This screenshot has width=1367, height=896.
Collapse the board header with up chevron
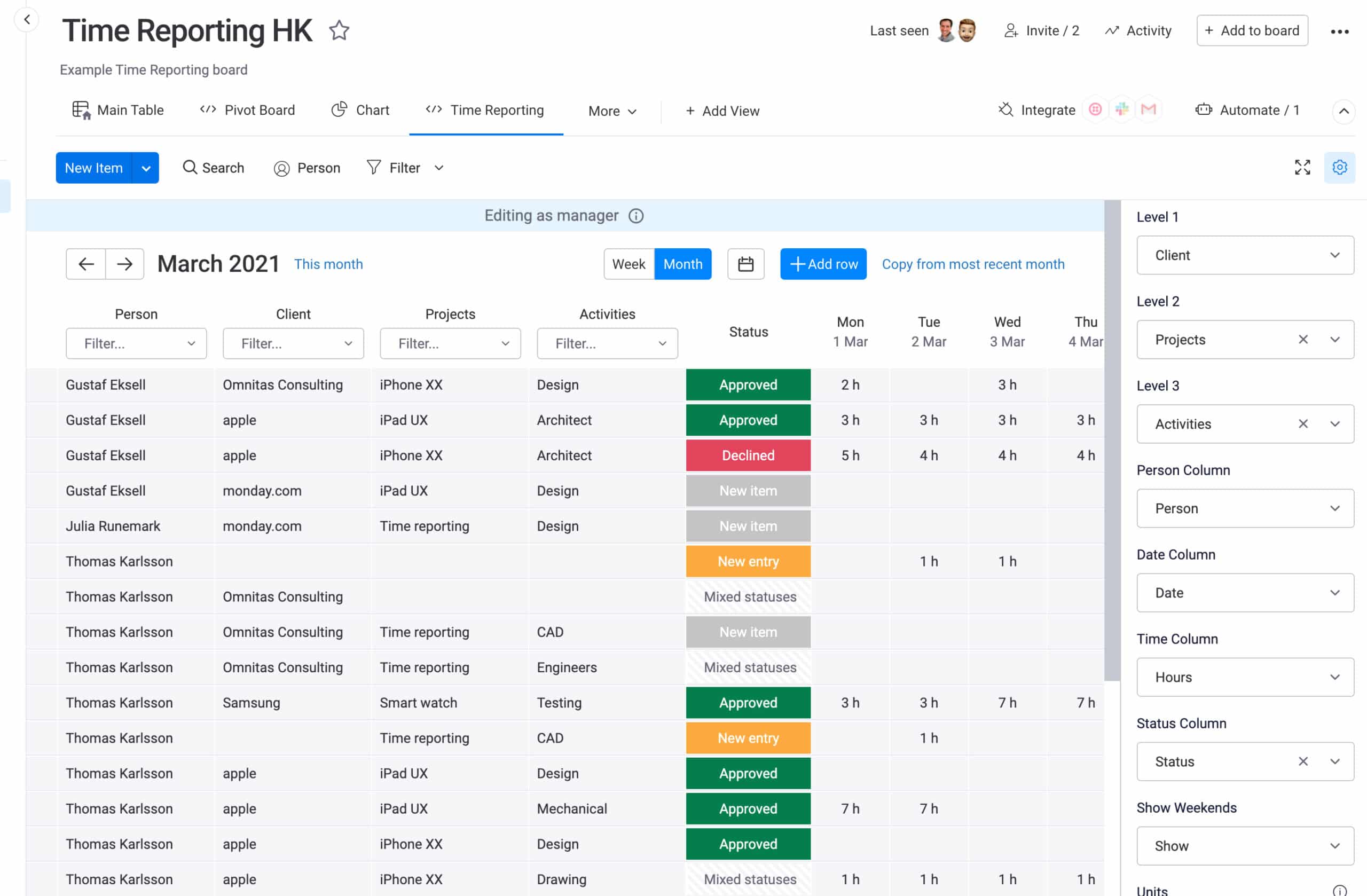click(x=1343, y=111)
